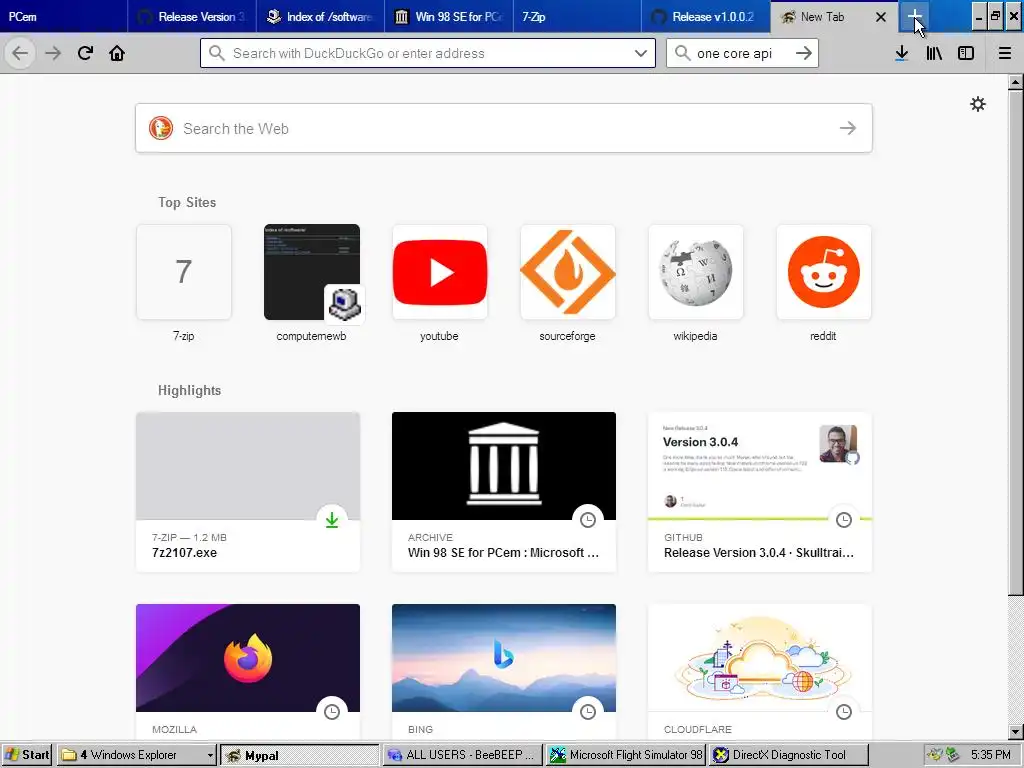Viewport: 1024px width, 768px height.
Task: Focus the address bar field
Action: (428, 53)
